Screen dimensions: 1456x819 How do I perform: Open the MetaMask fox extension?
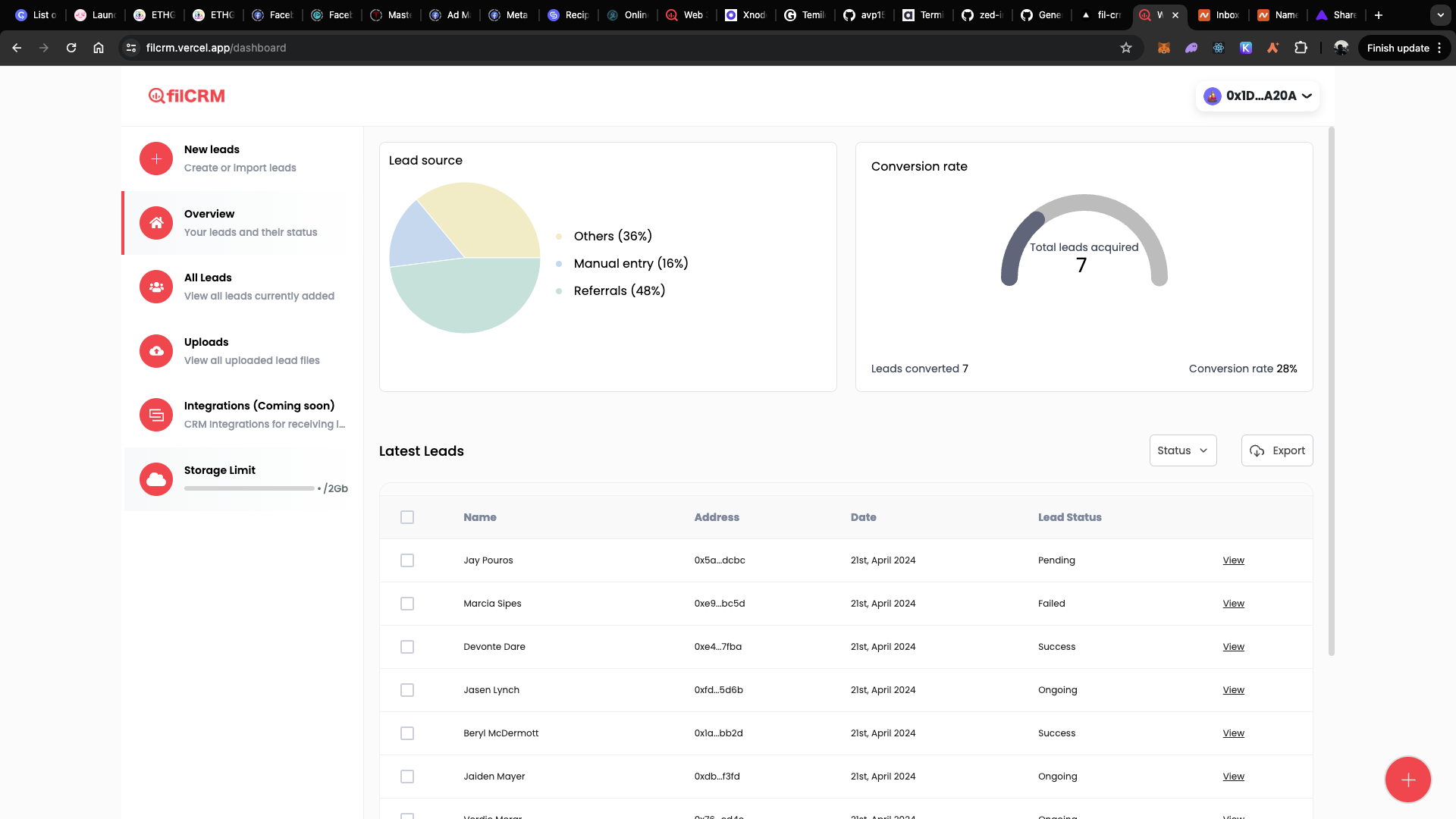coord(1164,48)
